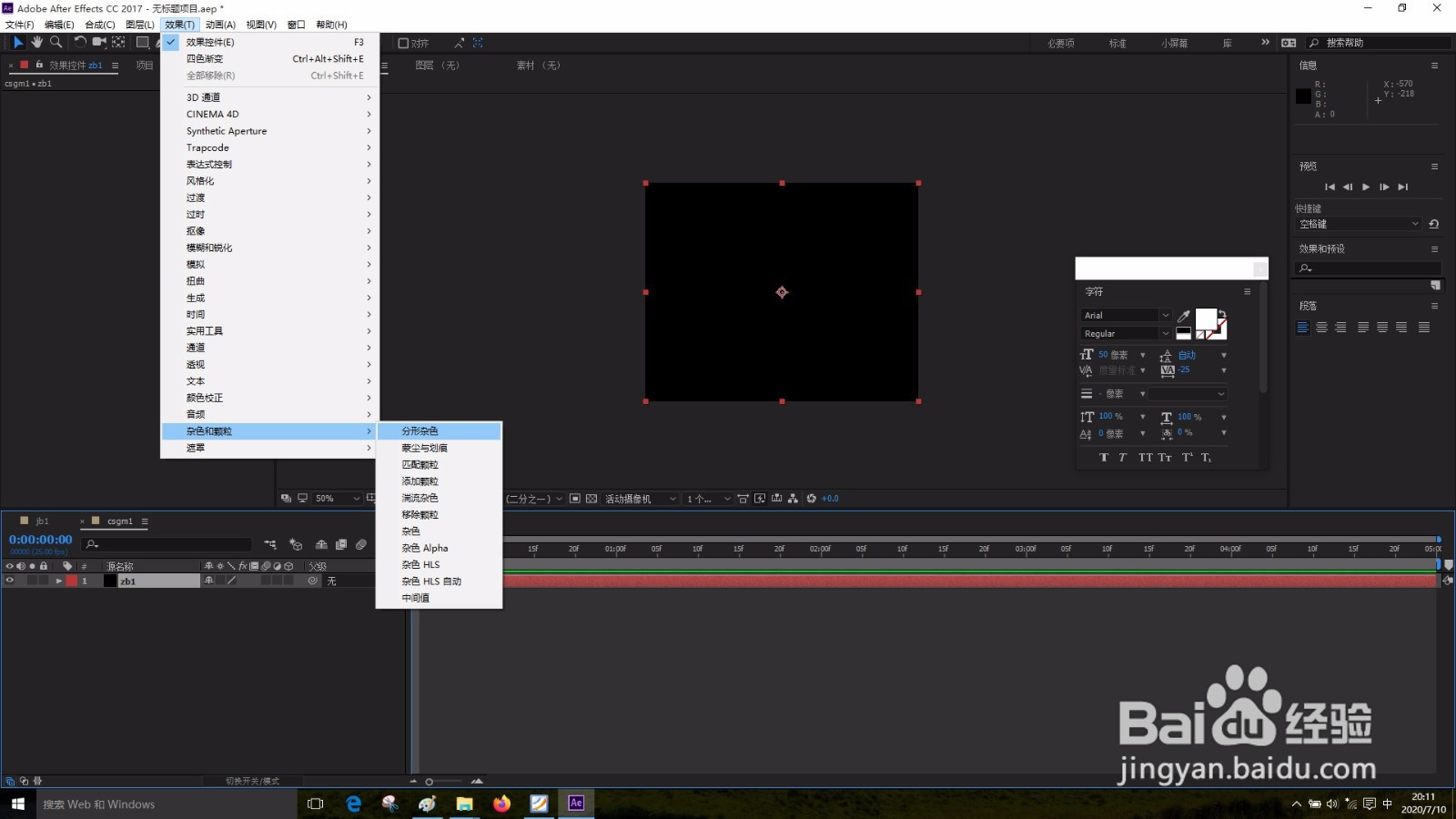Toggle checked 效果控件(E) menu entry
The height and width of the screenshot is (819, 1456).
point(270,42)
